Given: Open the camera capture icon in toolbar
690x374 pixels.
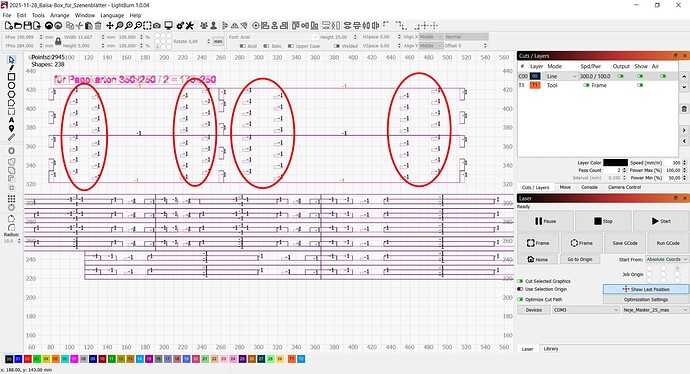Looking at the screenshot, I should tap(156, 26).
